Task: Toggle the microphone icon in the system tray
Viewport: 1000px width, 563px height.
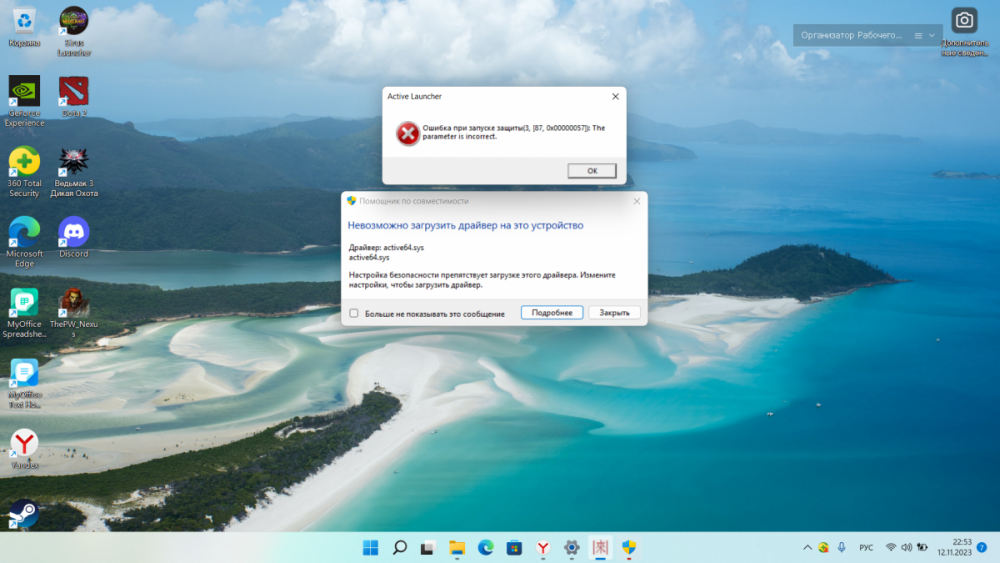Action: pyautogui.click(x=841, y=548)
